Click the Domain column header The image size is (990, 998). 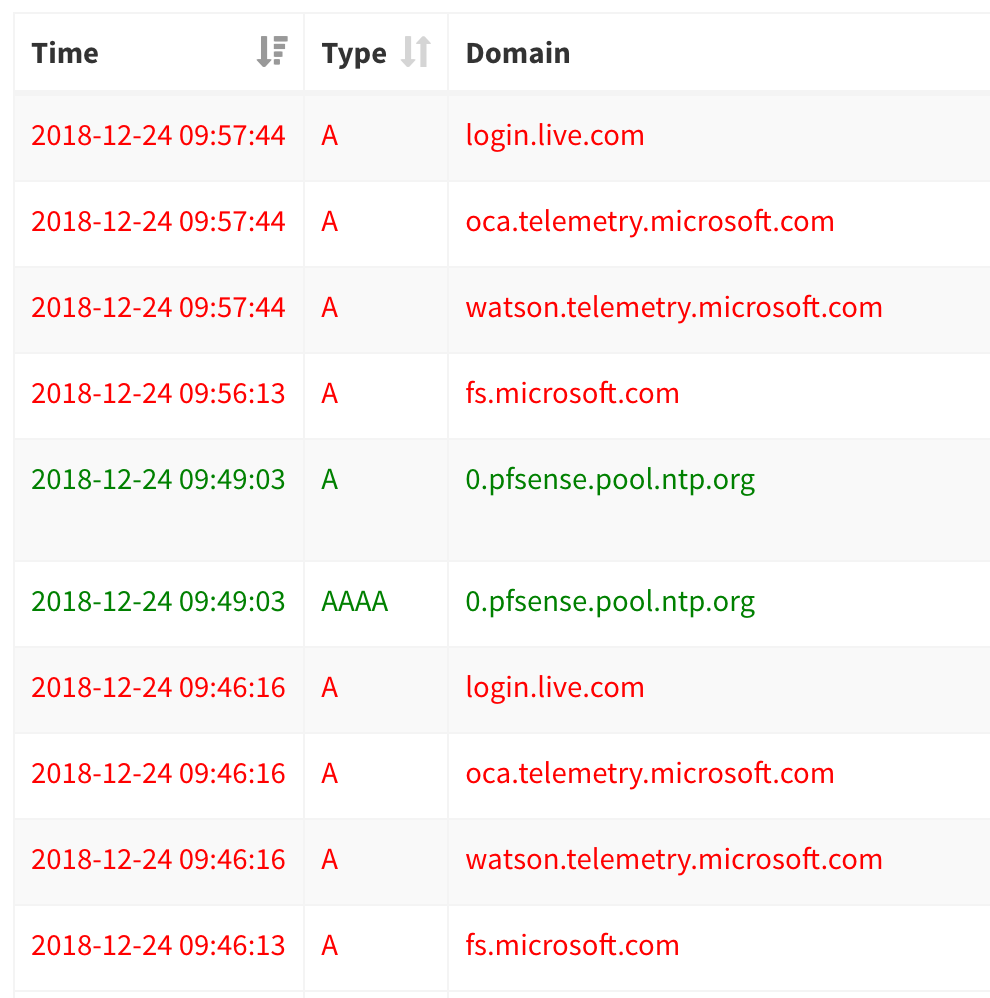coord(518,53)
